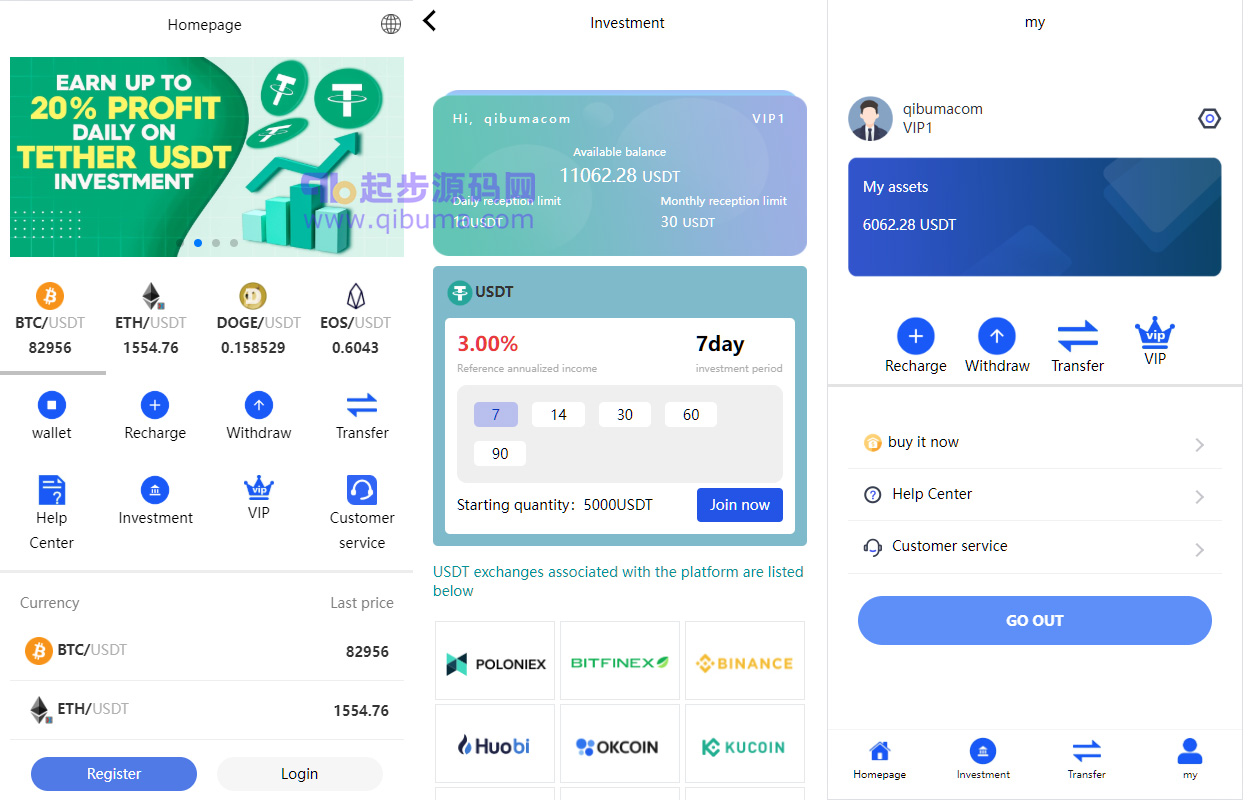Tap the Withdraw icon under My assets
This screenshot has width=1248, height=800.
(996, 337)
